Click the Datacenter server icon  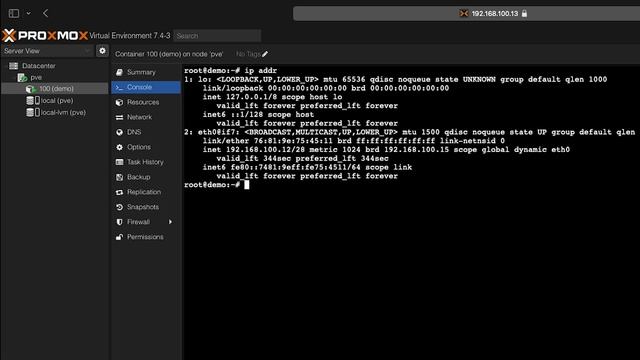13,66
